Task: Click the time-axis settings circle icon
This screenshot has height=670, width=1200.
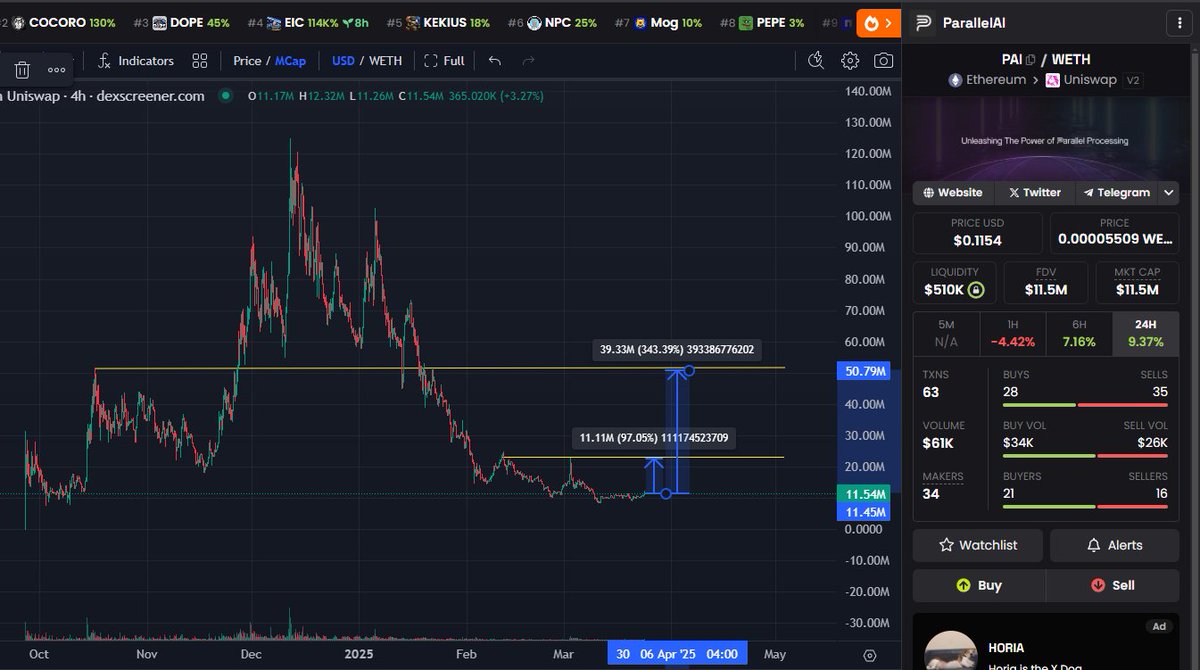Action: tap(870, 655)
